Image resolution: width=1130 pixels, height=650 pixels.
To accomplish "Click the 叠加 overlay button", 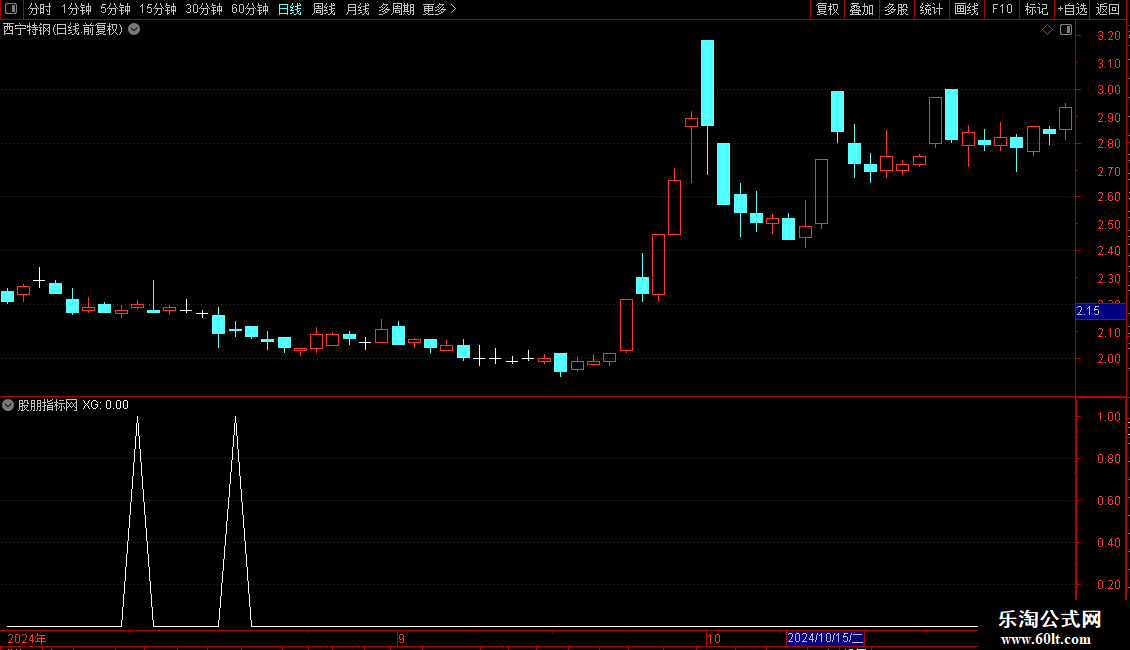I will (861, 9).
